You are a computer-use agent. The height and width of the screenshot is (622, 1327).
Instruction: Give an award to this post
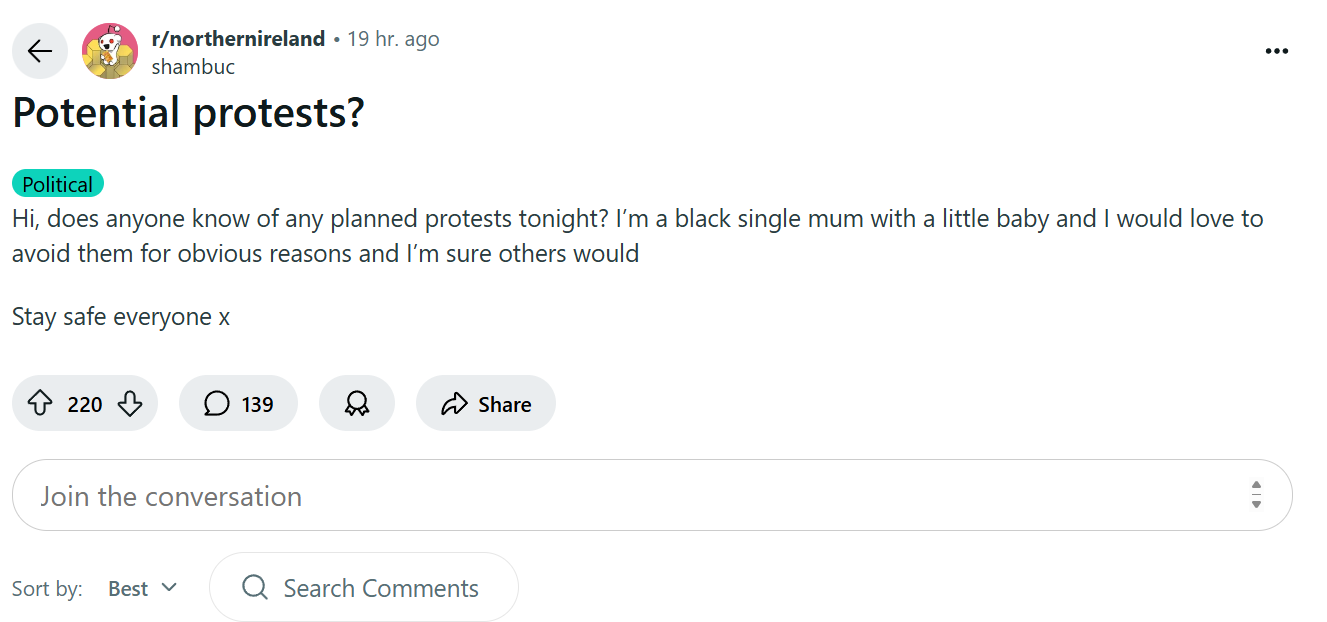pyautogui.click(x=357, y=404)
